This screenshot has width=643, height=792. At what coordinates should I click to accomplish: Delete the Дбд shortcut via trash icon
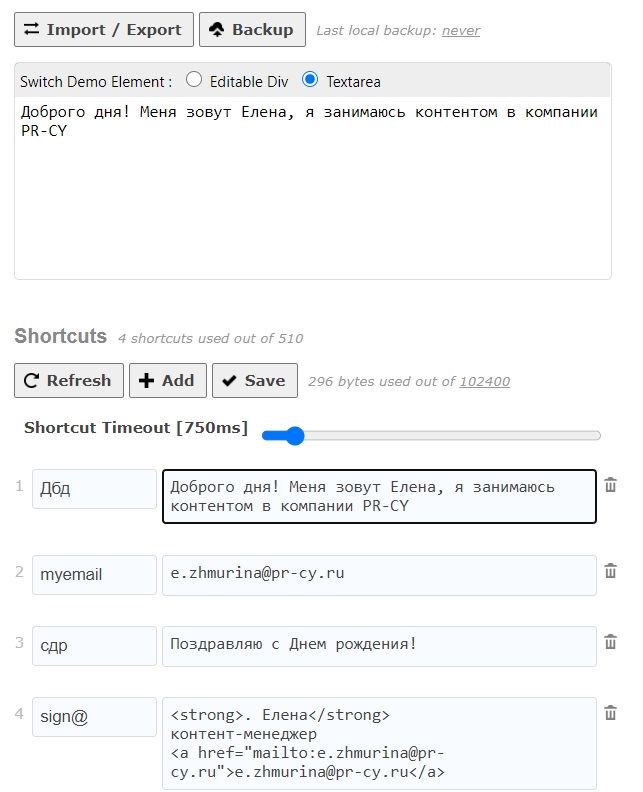(610, 485)
